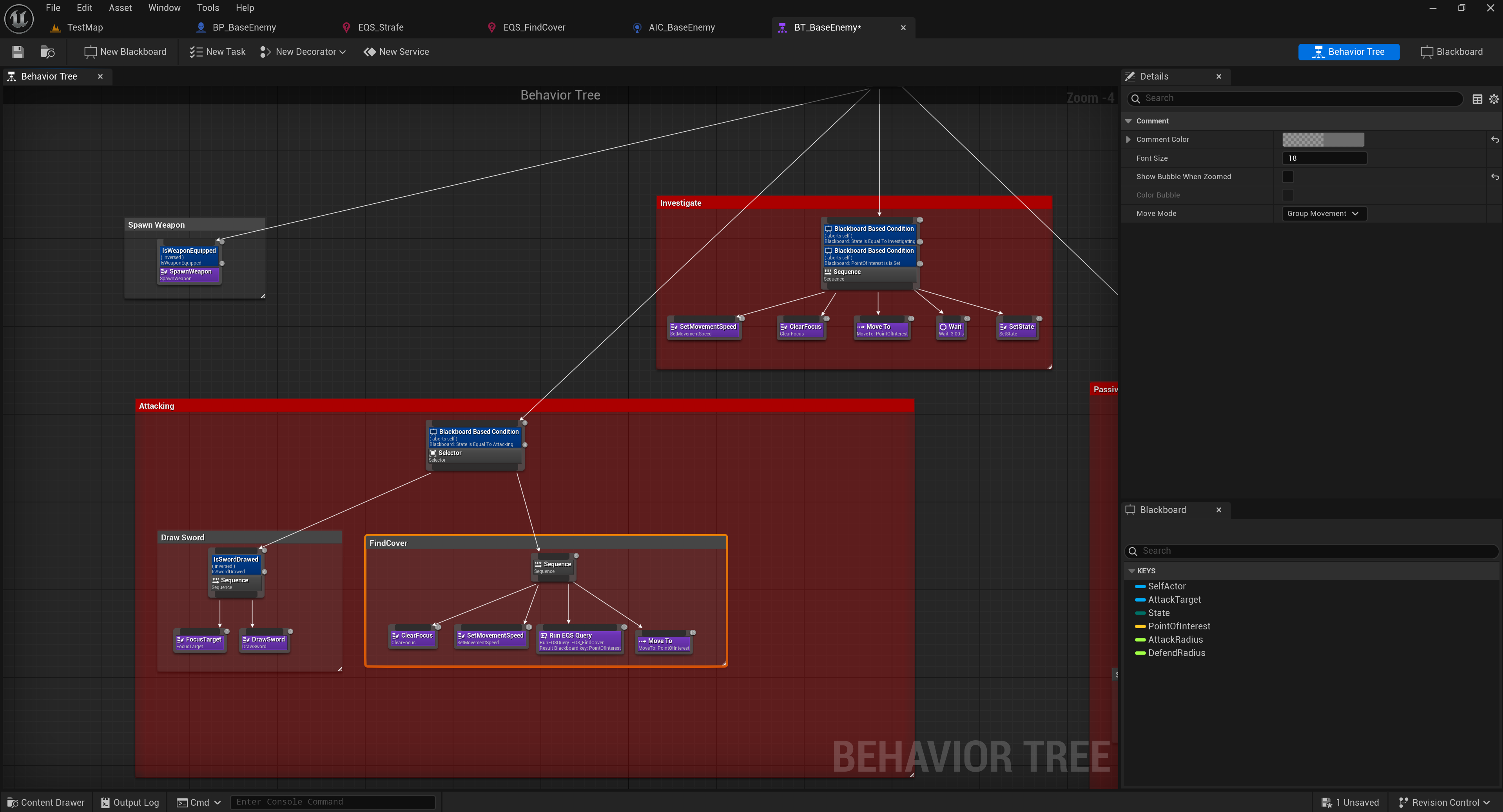Open the Output Log
Screen dimensions: 1503x812
point(130,802)
